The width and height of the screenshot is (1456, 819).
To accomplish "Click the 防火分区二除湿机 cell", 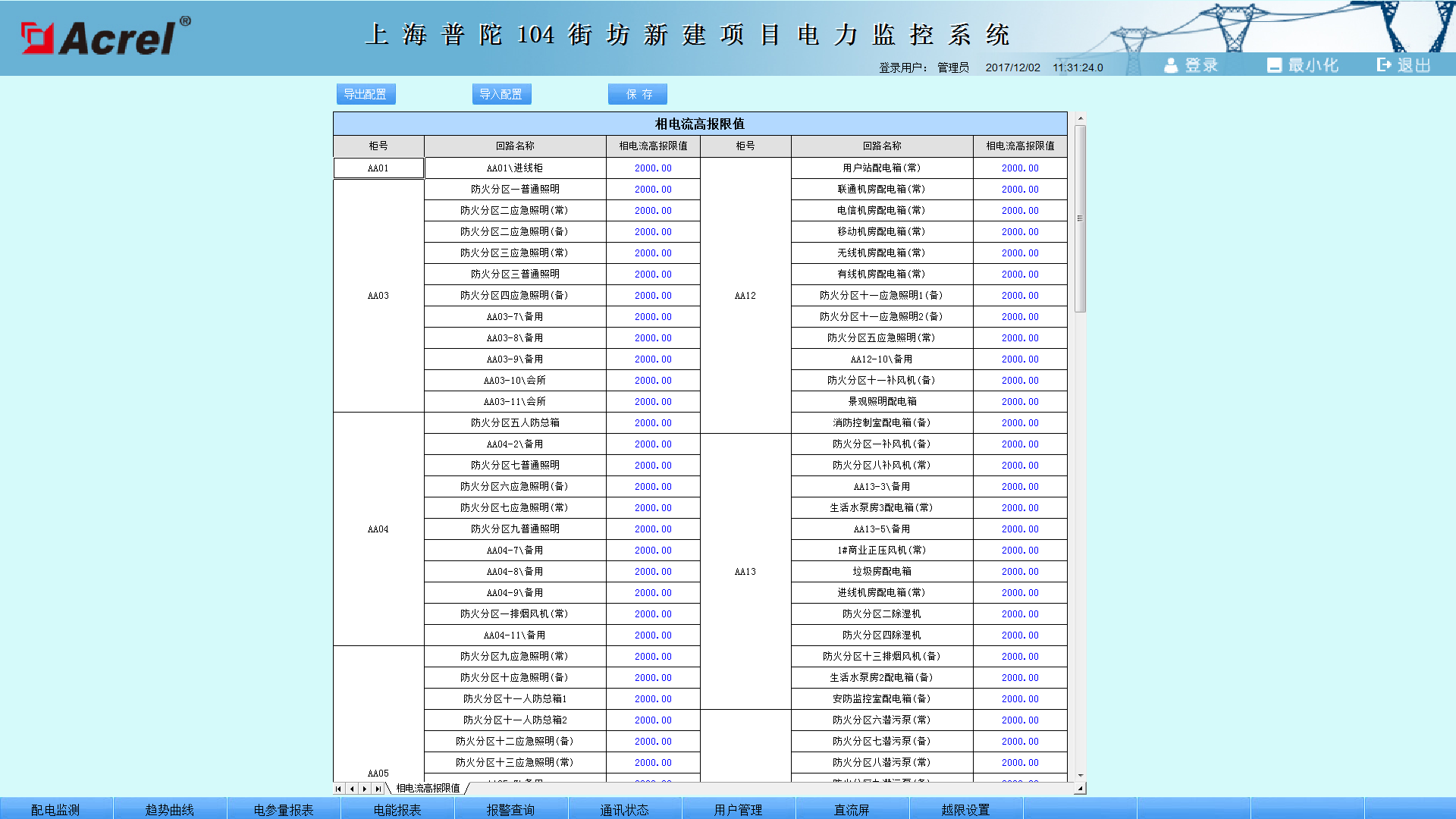I will click(882, 614).
